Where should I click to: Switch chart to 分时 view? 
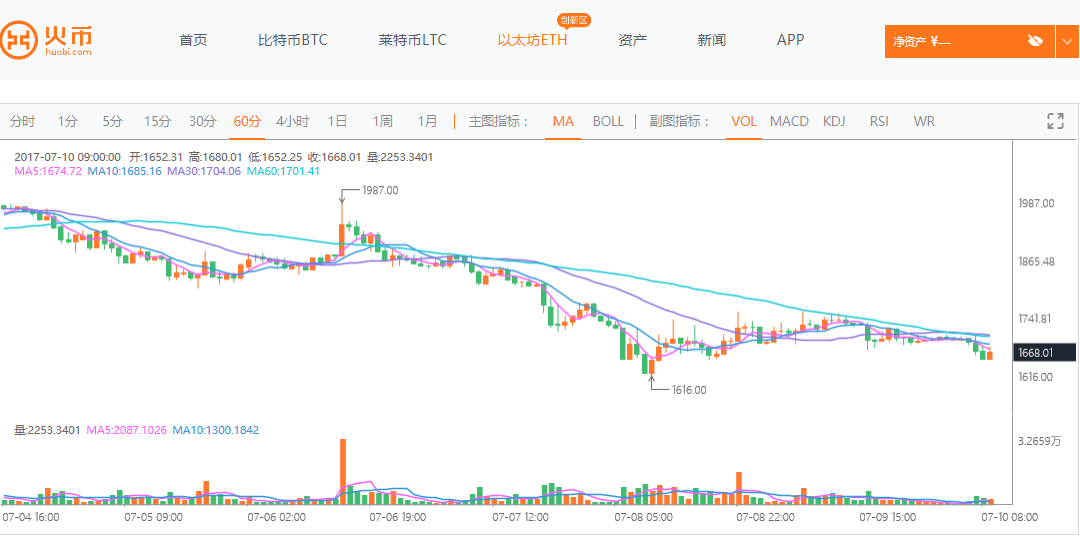22,121
